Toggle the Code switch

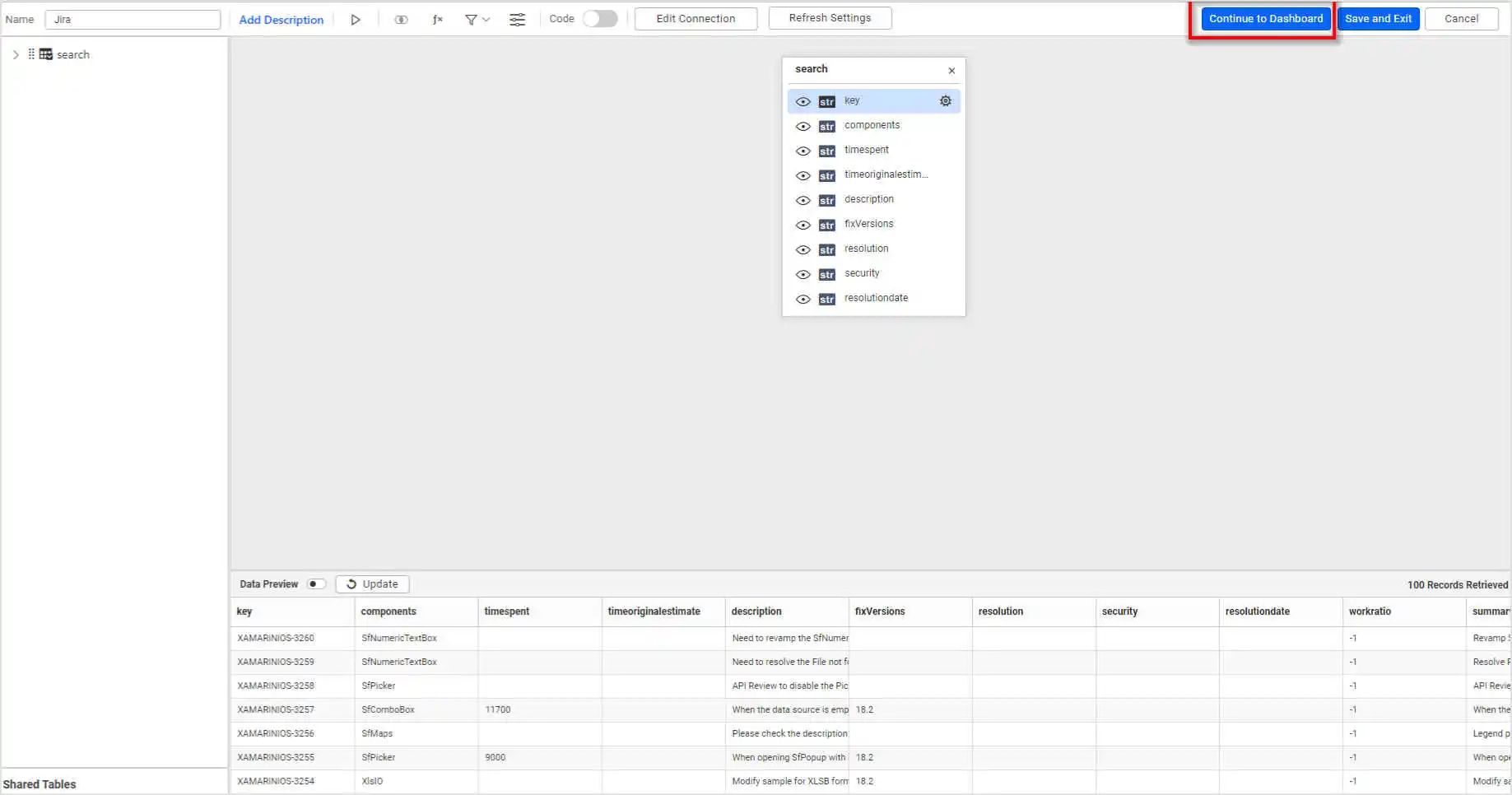[600, 19]
